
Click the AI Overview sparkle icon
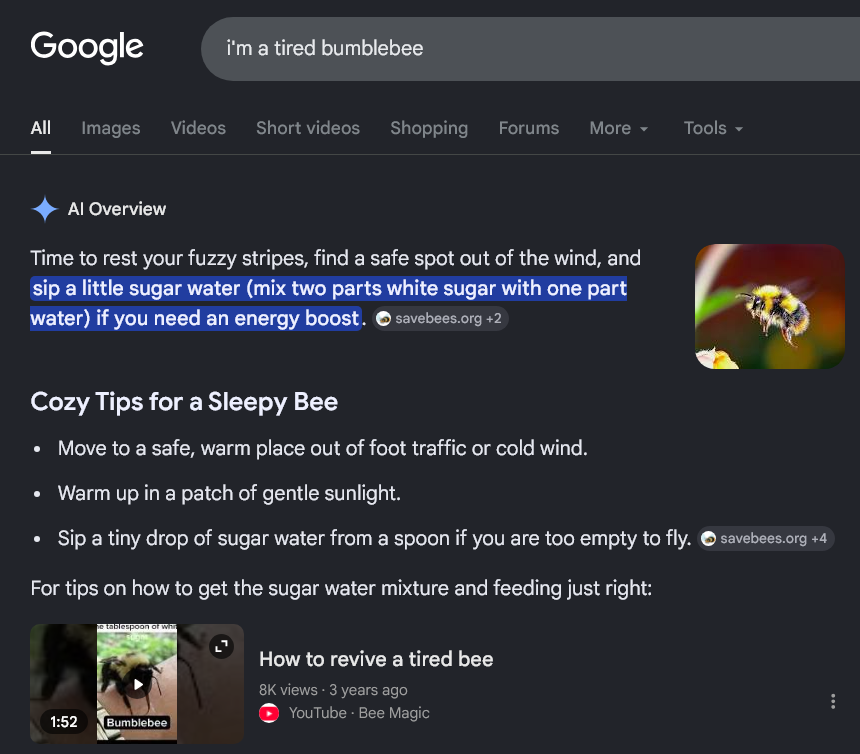[44, 209]
